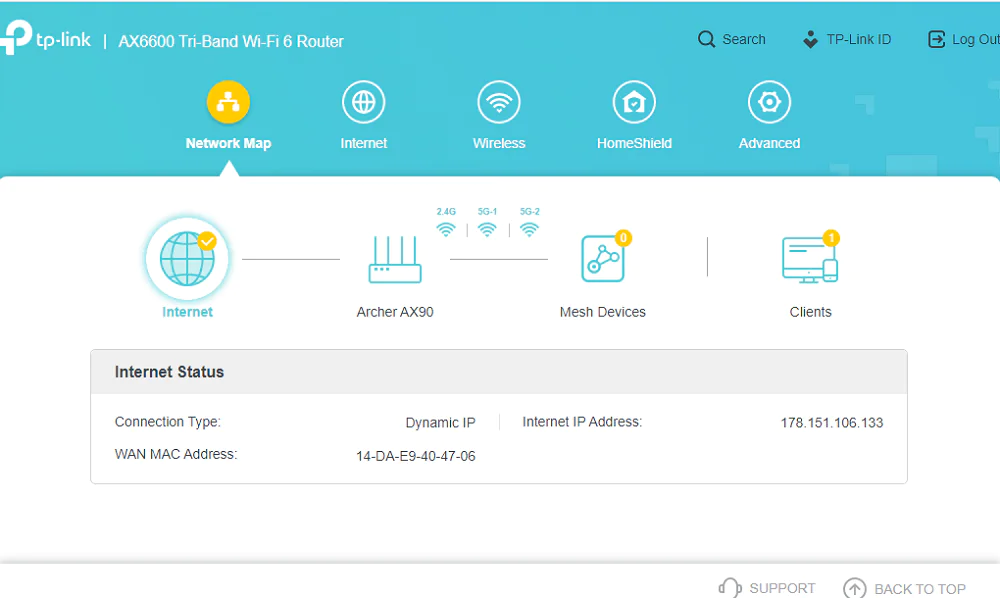The image size is (1000, 598).
Task: Click the WAN MAC Address label
Action: click(x=176, y=454)
